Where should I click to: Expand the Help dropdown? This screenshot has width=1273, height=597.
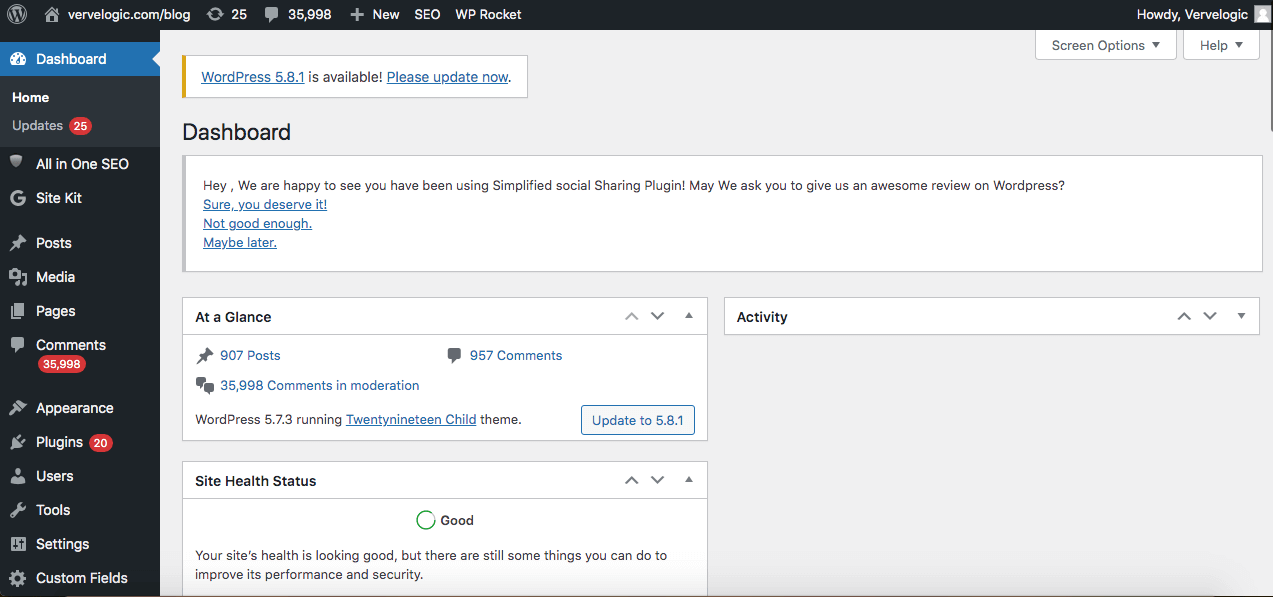coord(1221,45)
